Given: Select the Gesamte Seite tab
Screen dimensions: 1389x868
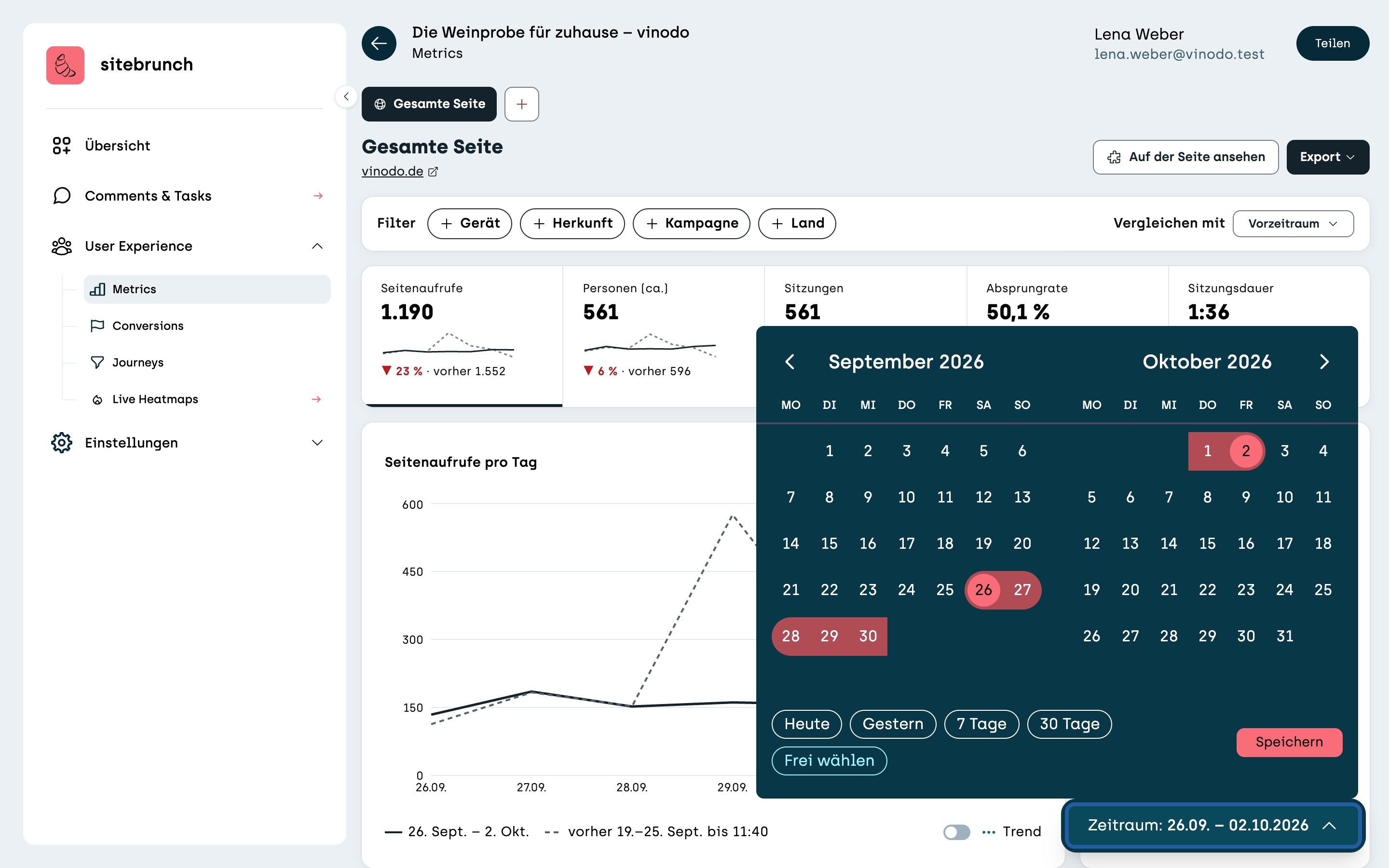Looking at the screenshot, I should click(429, 104).
